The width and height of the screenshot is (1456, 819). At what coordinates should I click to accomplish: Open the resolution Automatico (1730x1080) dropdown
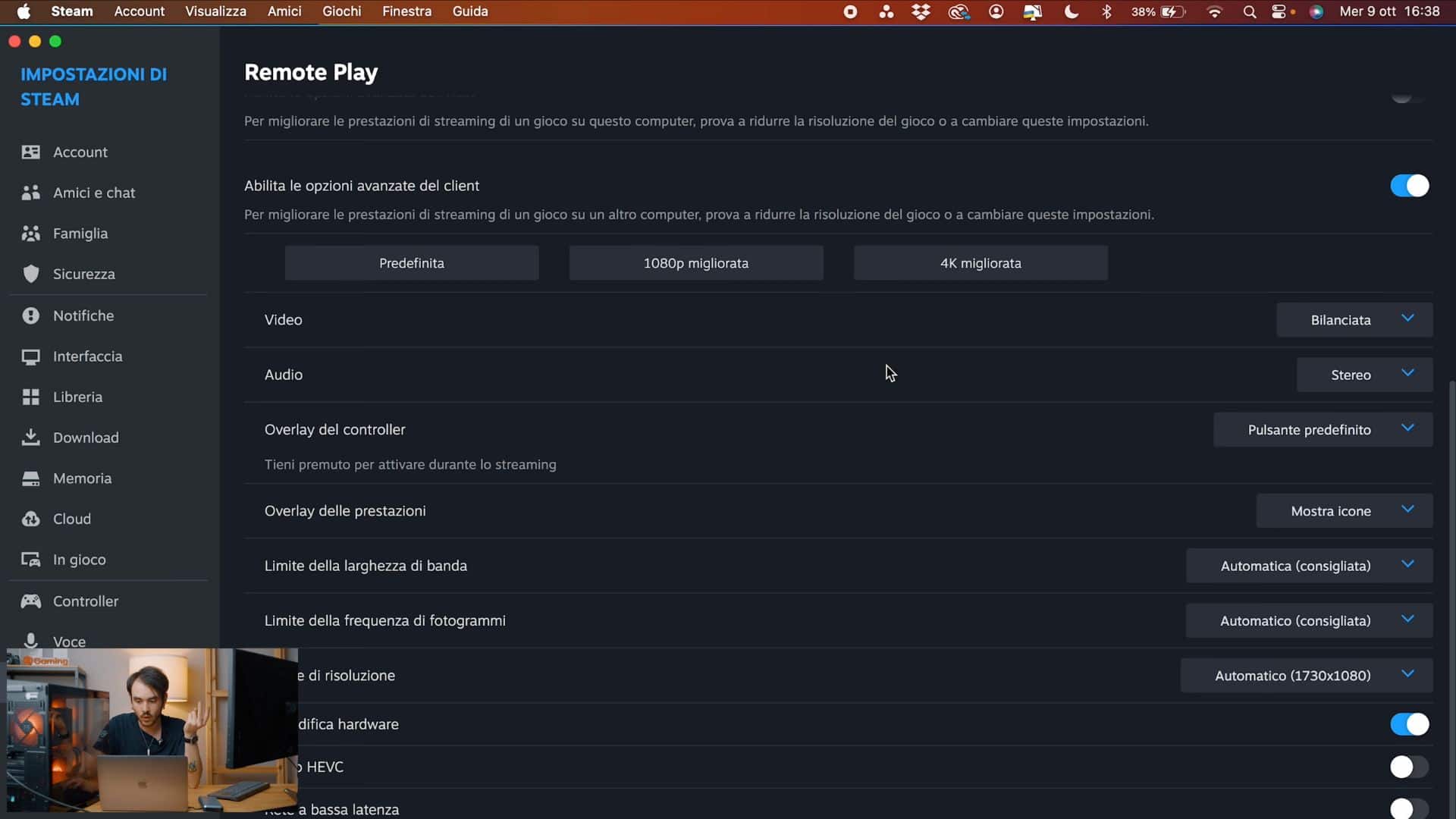coord(1307,675)
